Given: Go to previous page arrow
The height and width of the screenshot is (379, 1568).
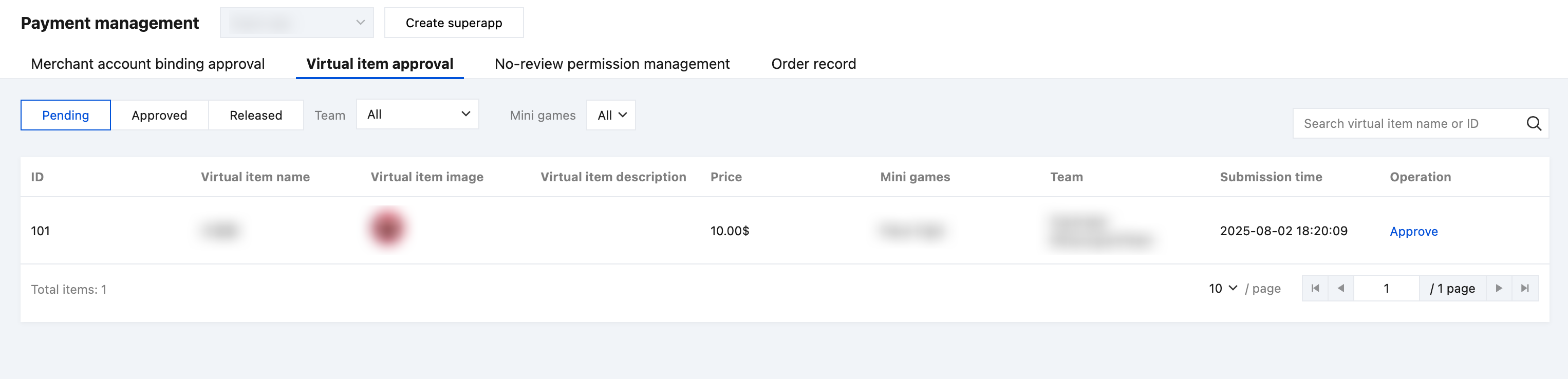Looking at the screenshot, I should 1340,288.
